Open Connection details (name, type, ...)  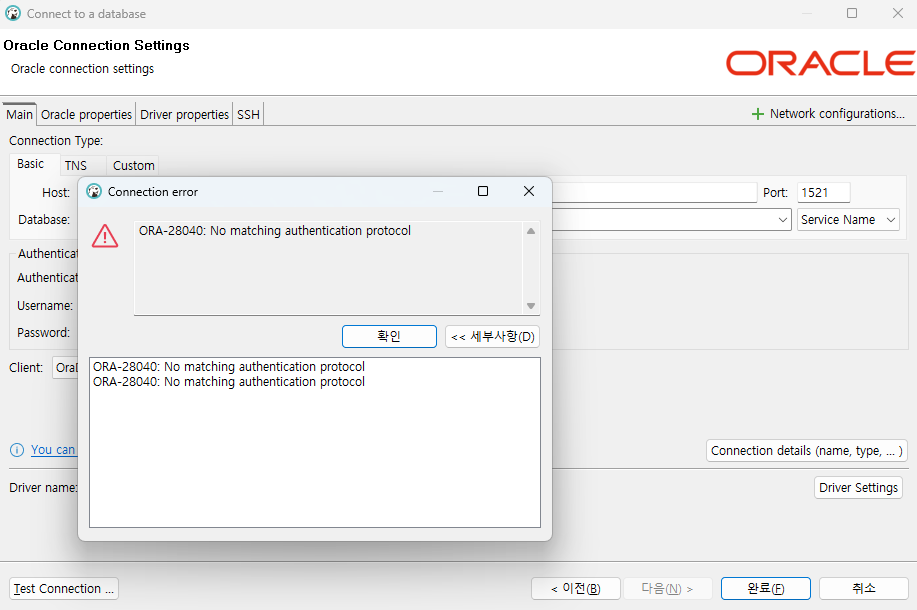point(806,451)
